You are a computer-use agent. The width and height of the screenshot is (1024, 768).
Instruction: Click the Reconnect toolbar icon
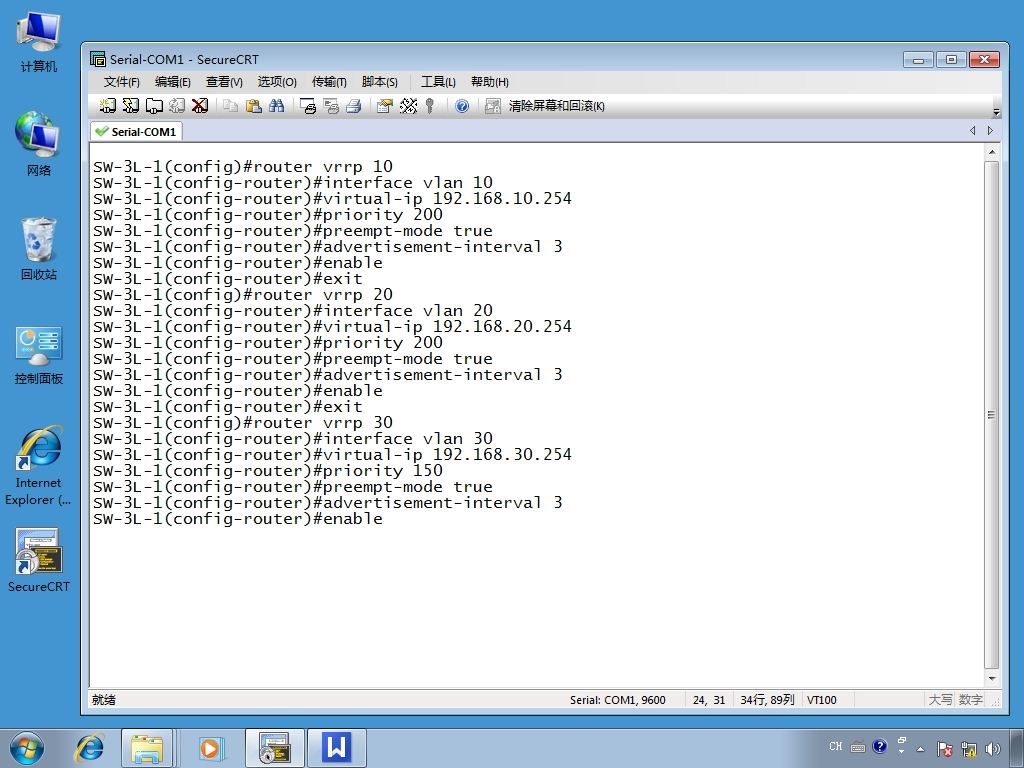point(177,106)
